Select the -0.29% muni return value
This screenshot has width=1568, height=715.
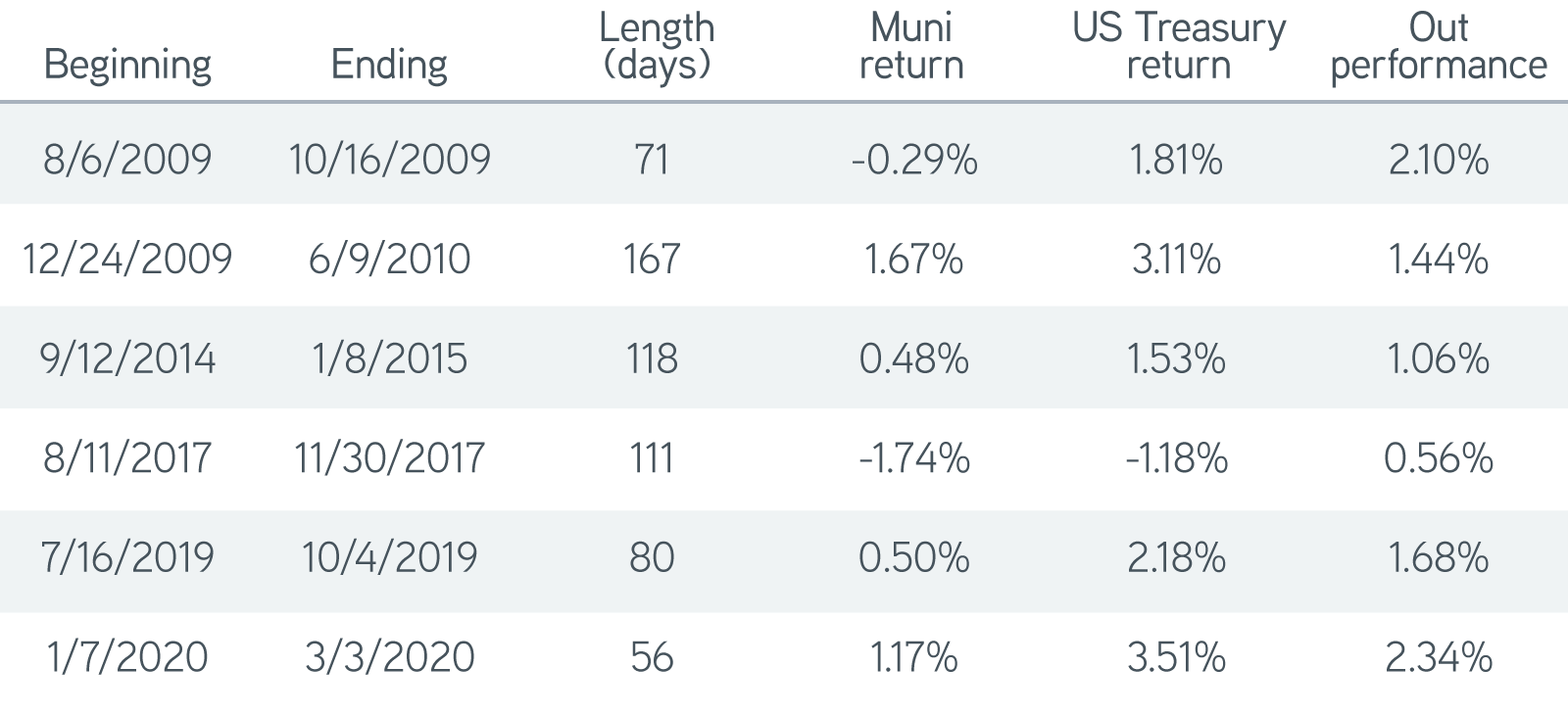click(x=914, y=159)
